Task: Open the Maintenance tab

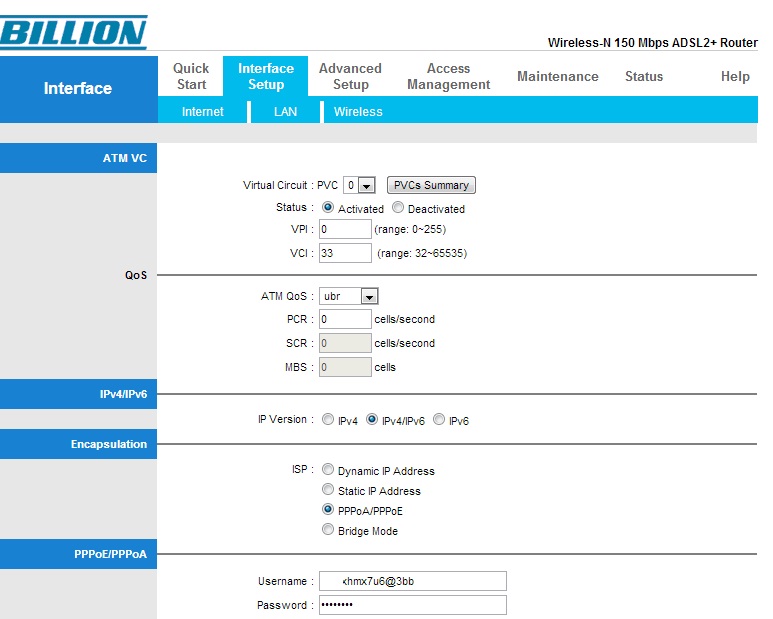Action: point(558,76)
